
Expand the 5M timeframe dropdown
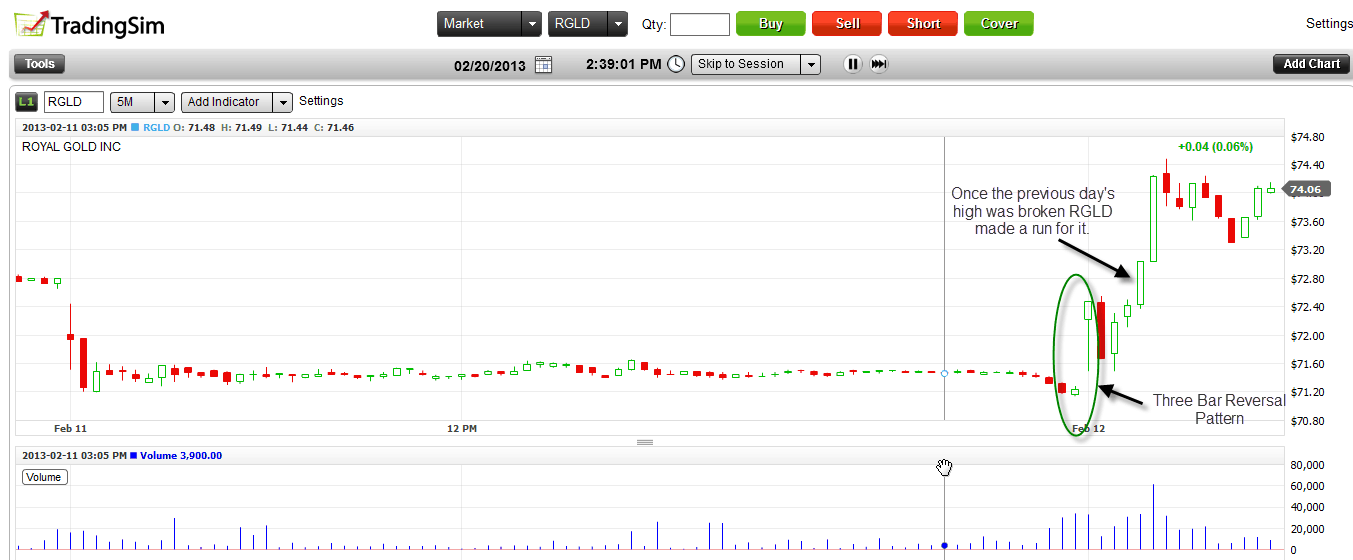pos(165,102)
